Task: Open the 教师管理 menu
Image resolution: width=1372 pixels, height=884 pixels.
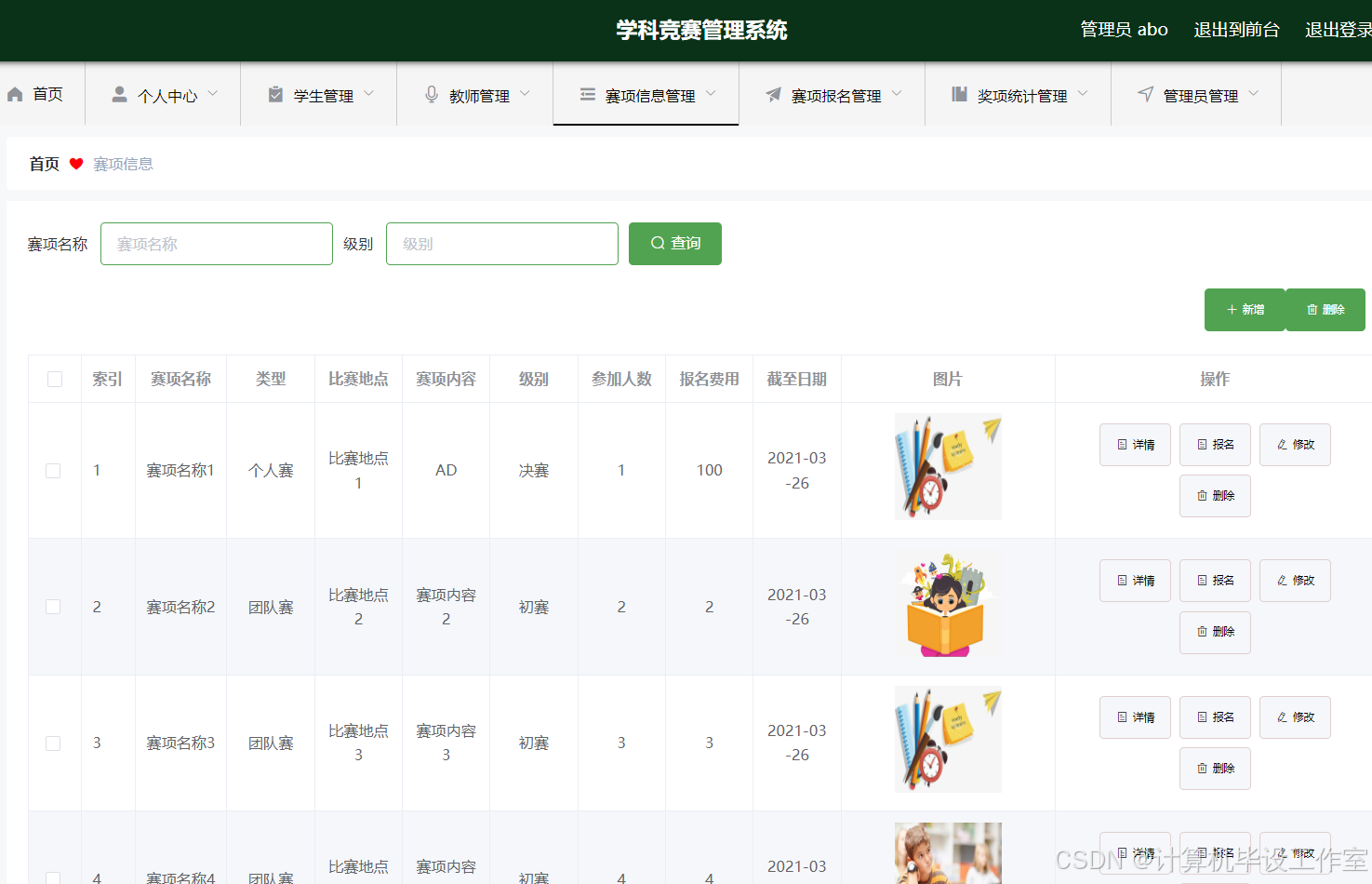Action: 475,94
